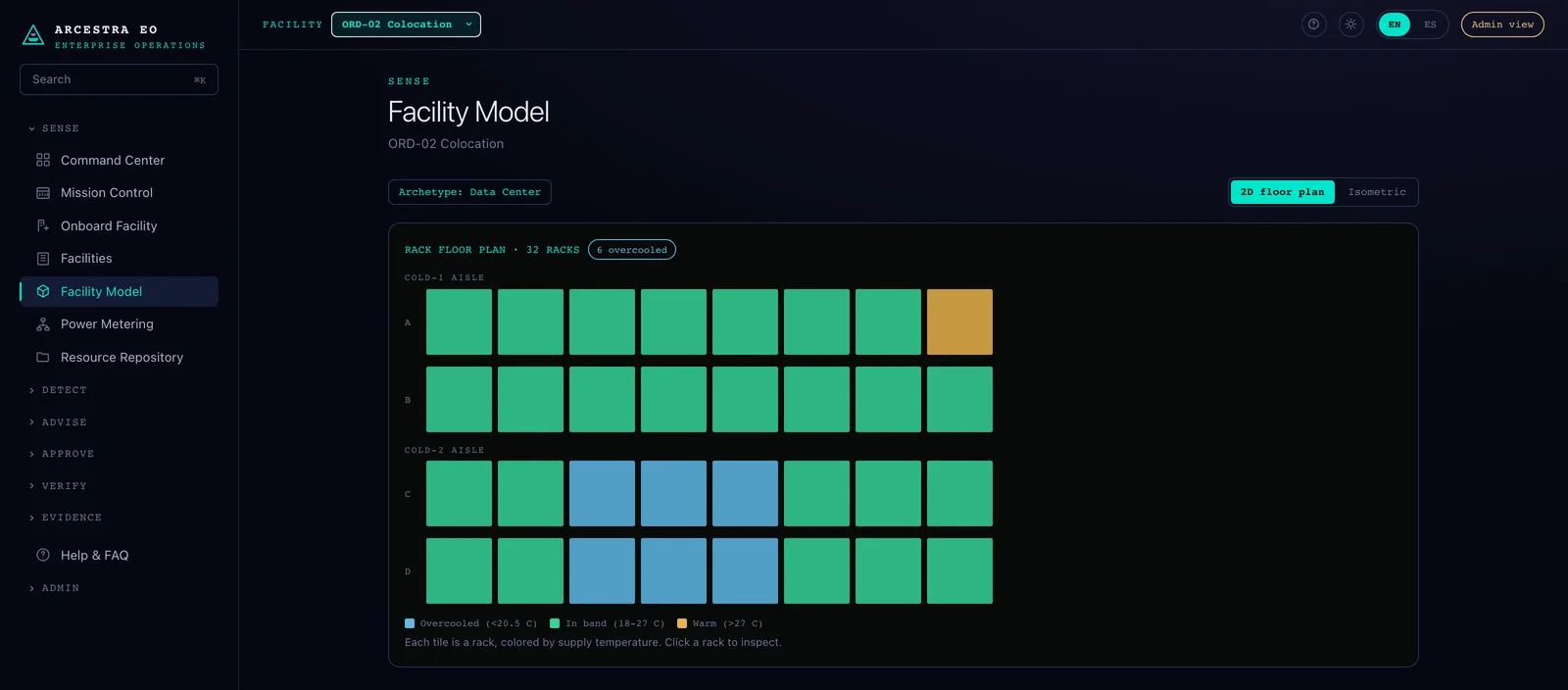Click the Archetype: Data Center chip

coord(469,192)
